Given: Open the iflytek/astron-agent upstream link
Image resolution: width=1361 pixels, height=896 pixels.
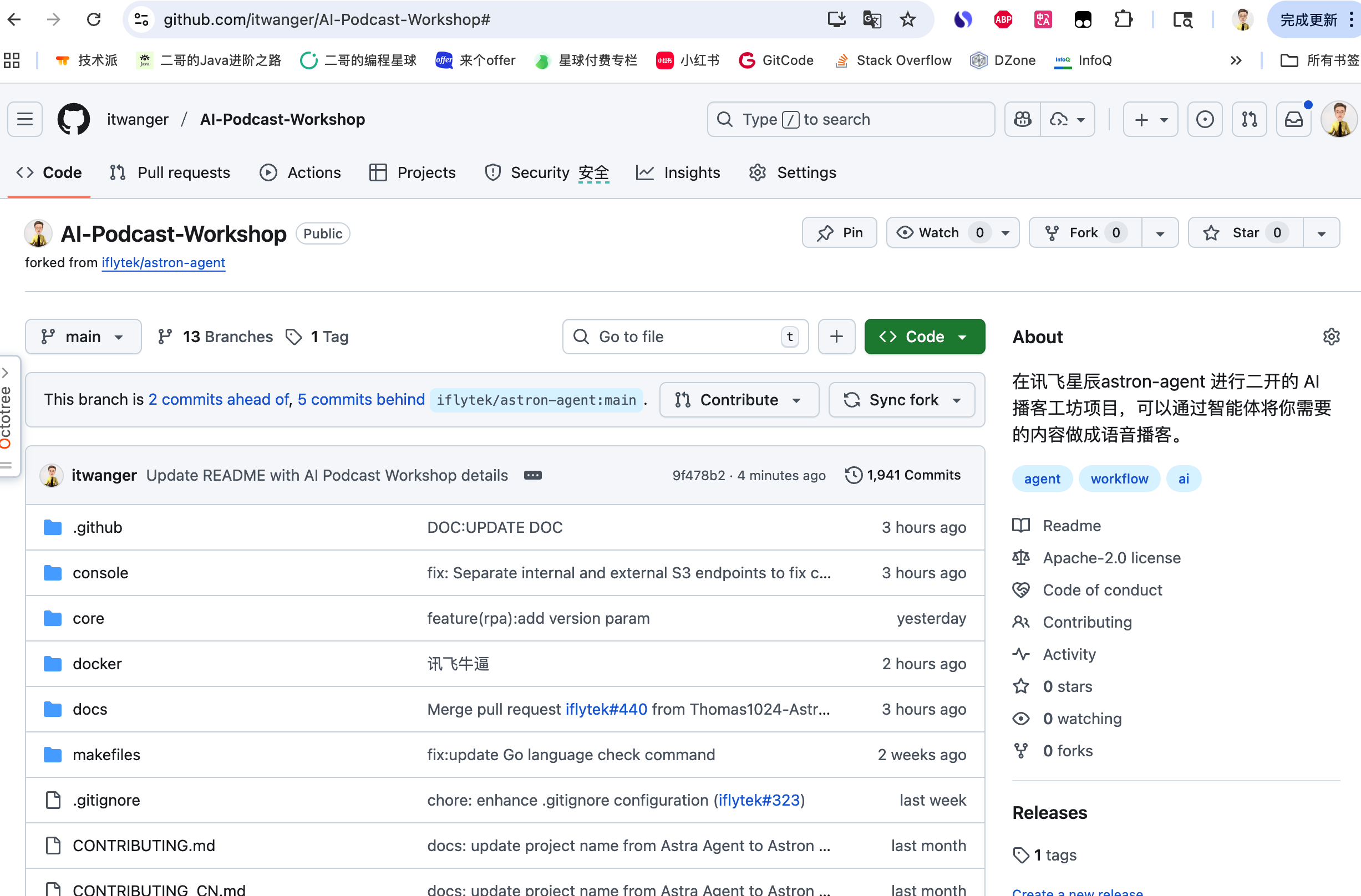Looking at the screenshot, I should click(164, 262).
